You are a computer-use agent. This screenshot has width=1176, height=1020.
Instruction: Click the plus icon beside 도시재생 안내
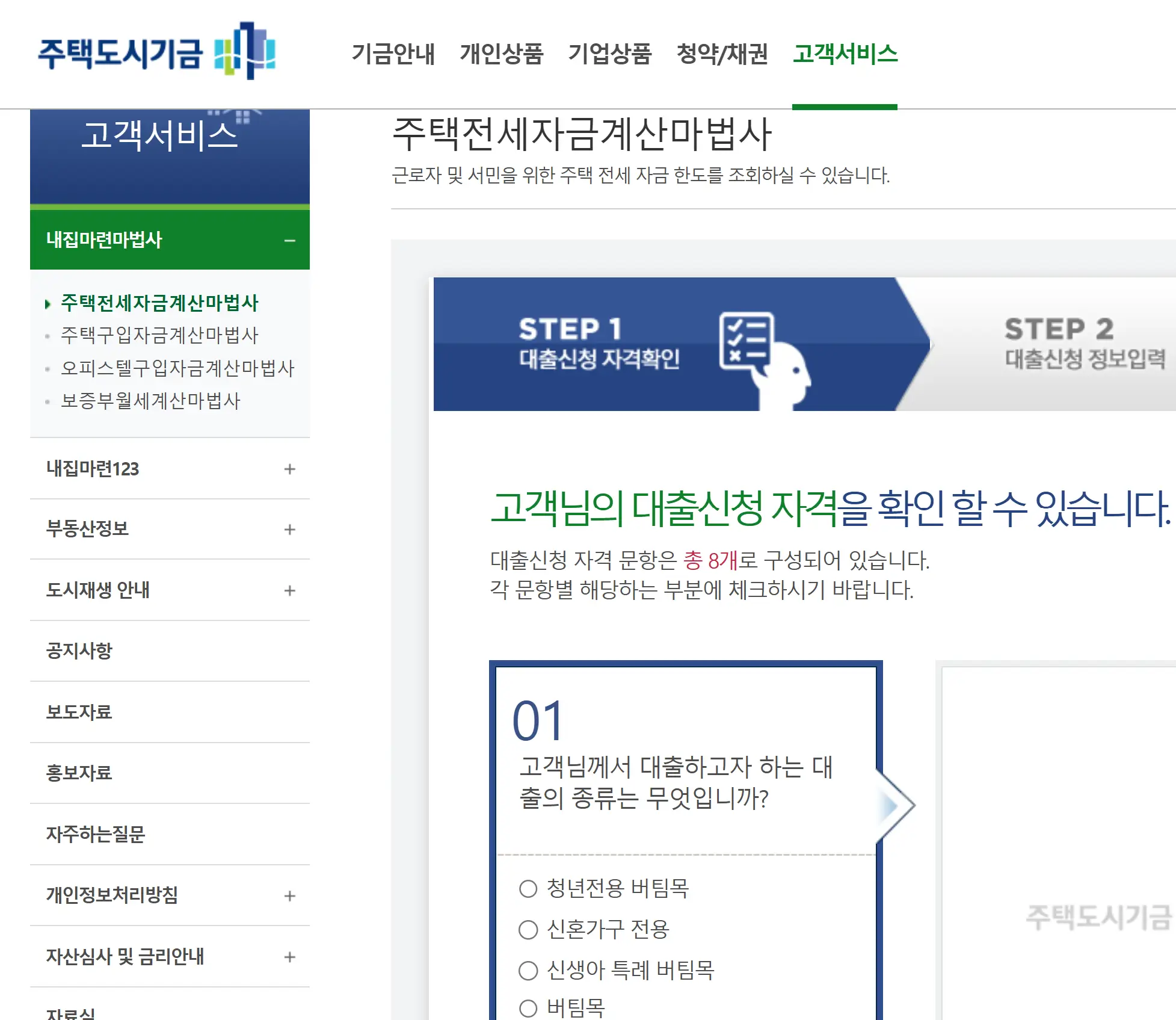[290, 590]
